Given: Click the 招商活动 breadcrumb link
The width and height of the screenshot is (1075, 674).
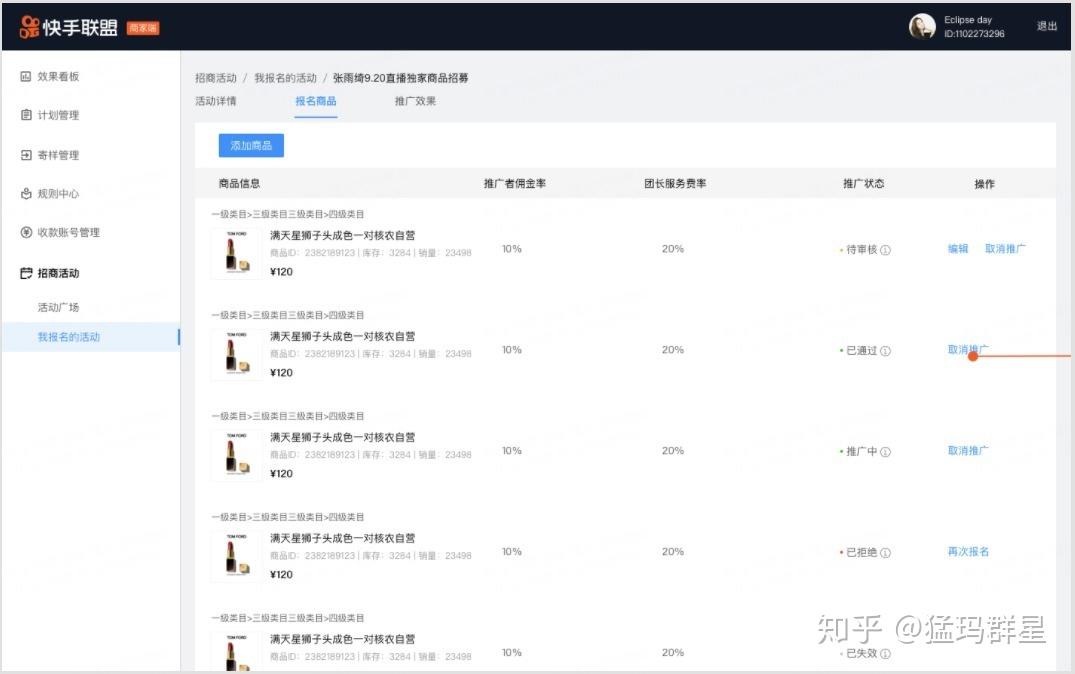Looking at the screenshot, I should [x=216, y=77].
